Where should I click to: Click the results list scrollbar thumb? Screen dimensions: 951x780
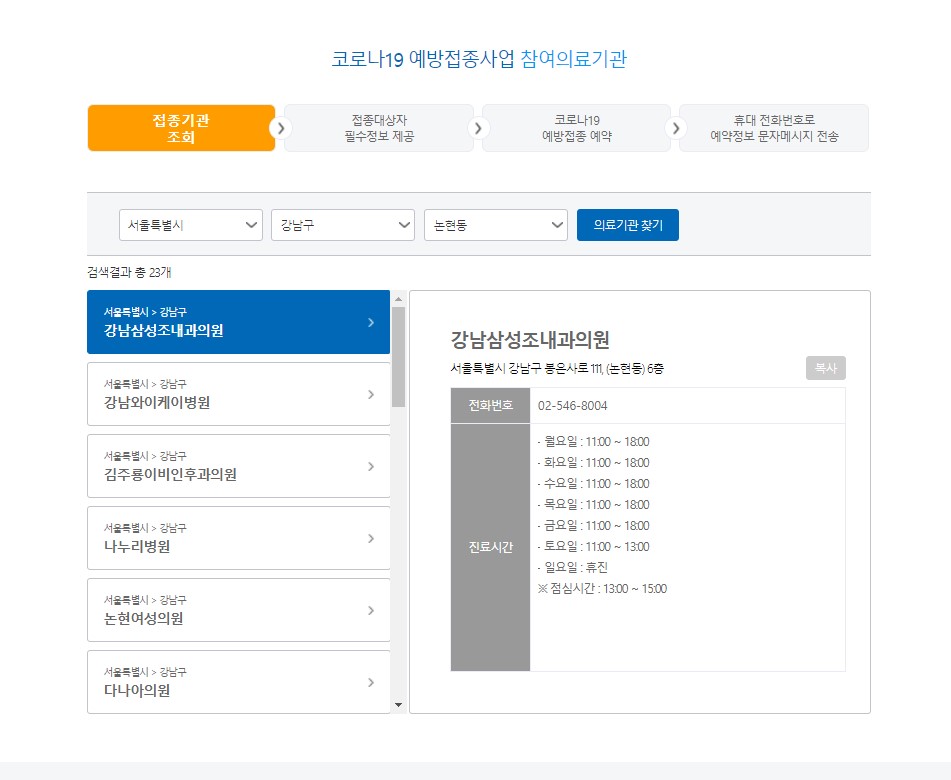tap(398, 357)
